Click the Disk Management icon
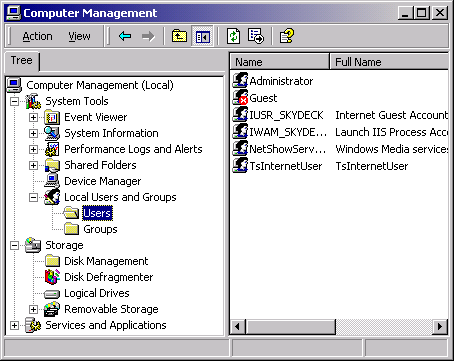454x361 pixels. (52, 261)
